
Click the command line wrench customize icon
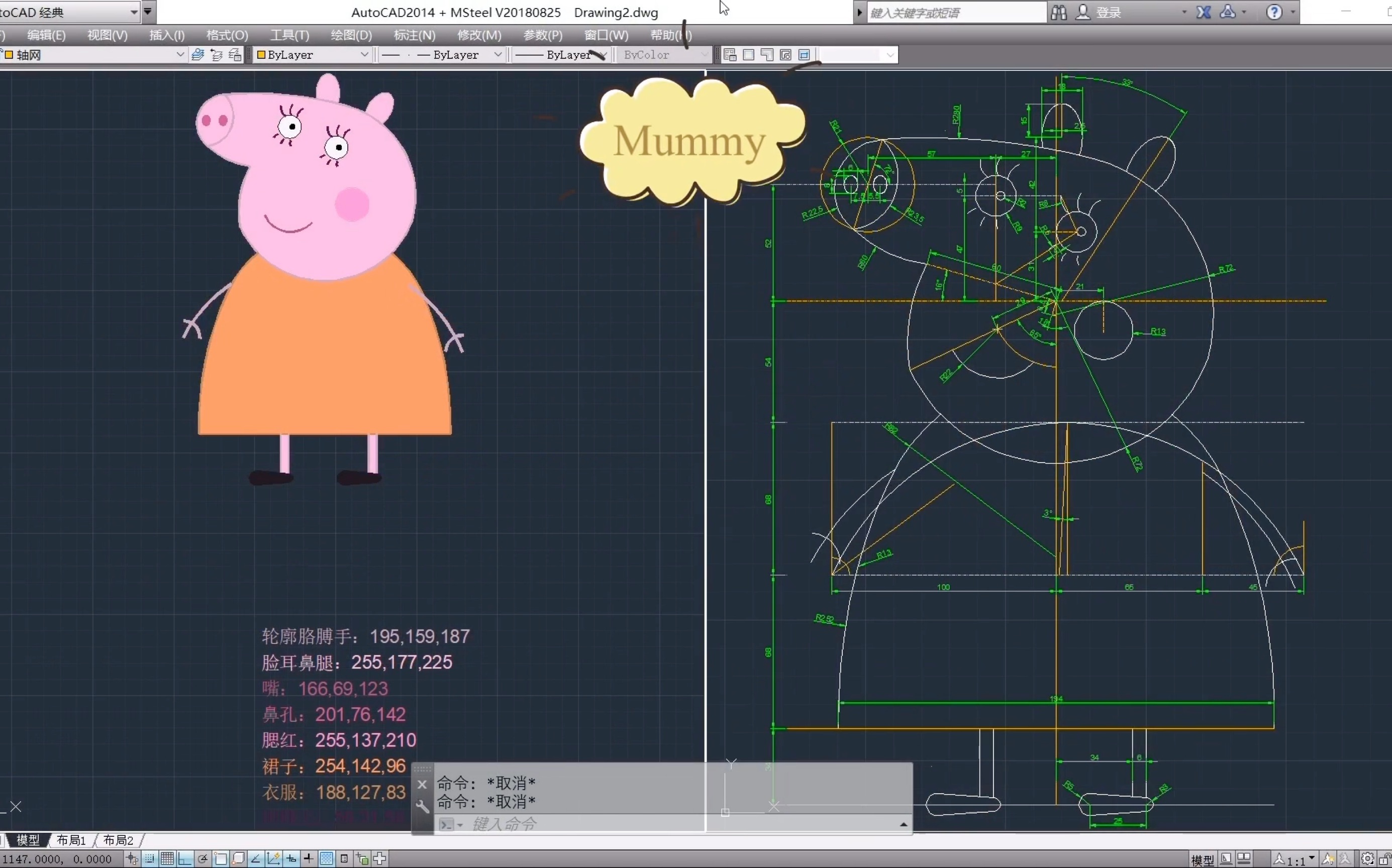(x=422, y=807)
